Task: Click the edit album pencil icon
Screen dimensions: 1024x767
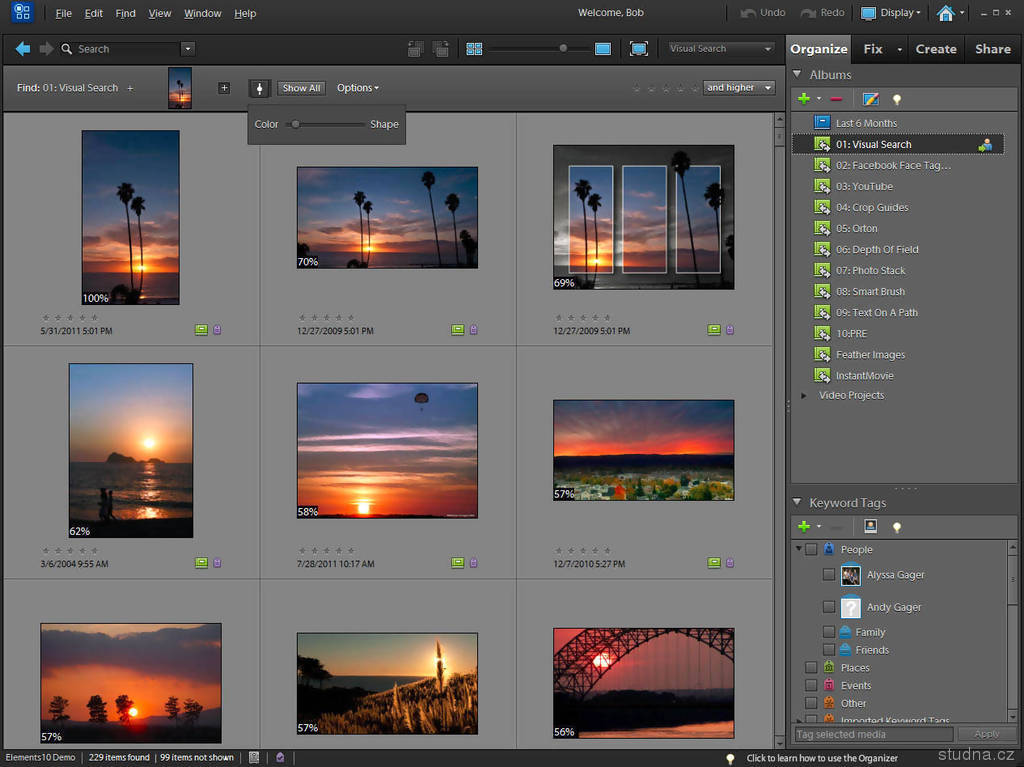Action: [870, 99]
